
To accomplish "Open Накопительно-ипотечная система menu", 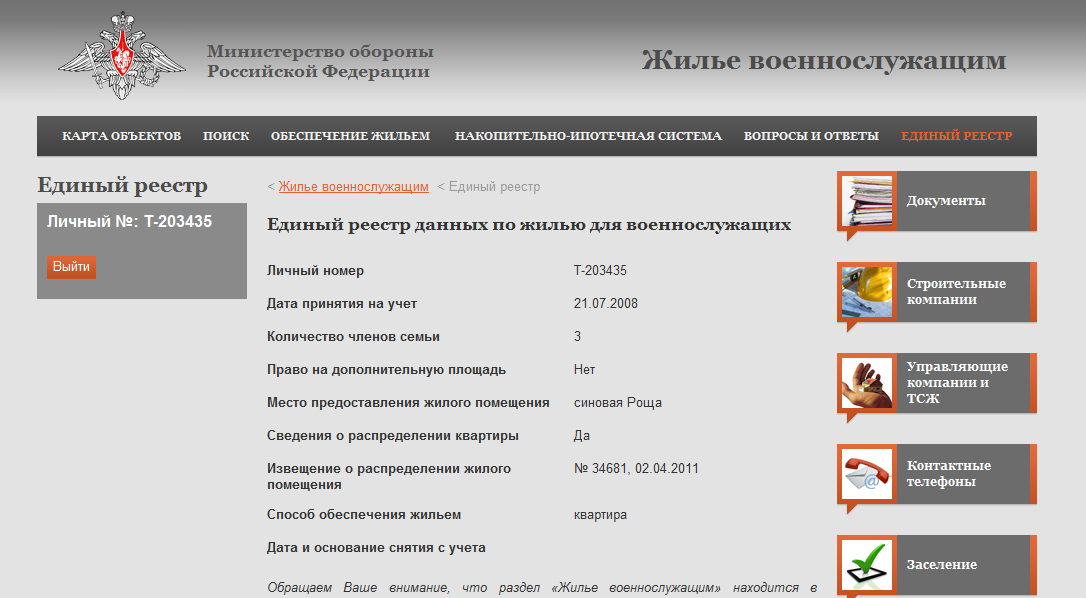I will [x=588, y=136].
